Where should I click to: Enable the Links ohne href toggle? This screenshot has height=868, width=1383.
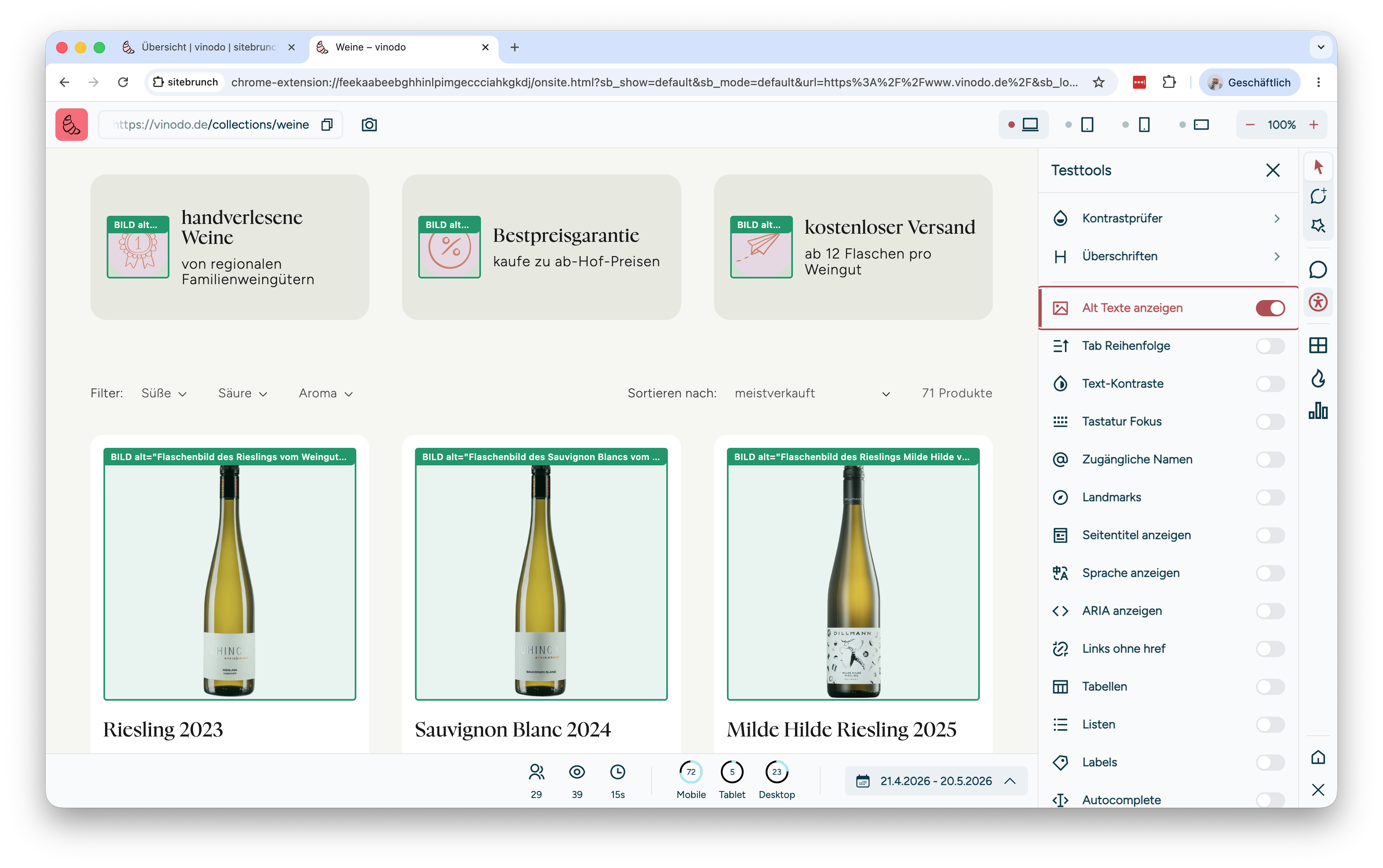click(x=1270, y=649)
